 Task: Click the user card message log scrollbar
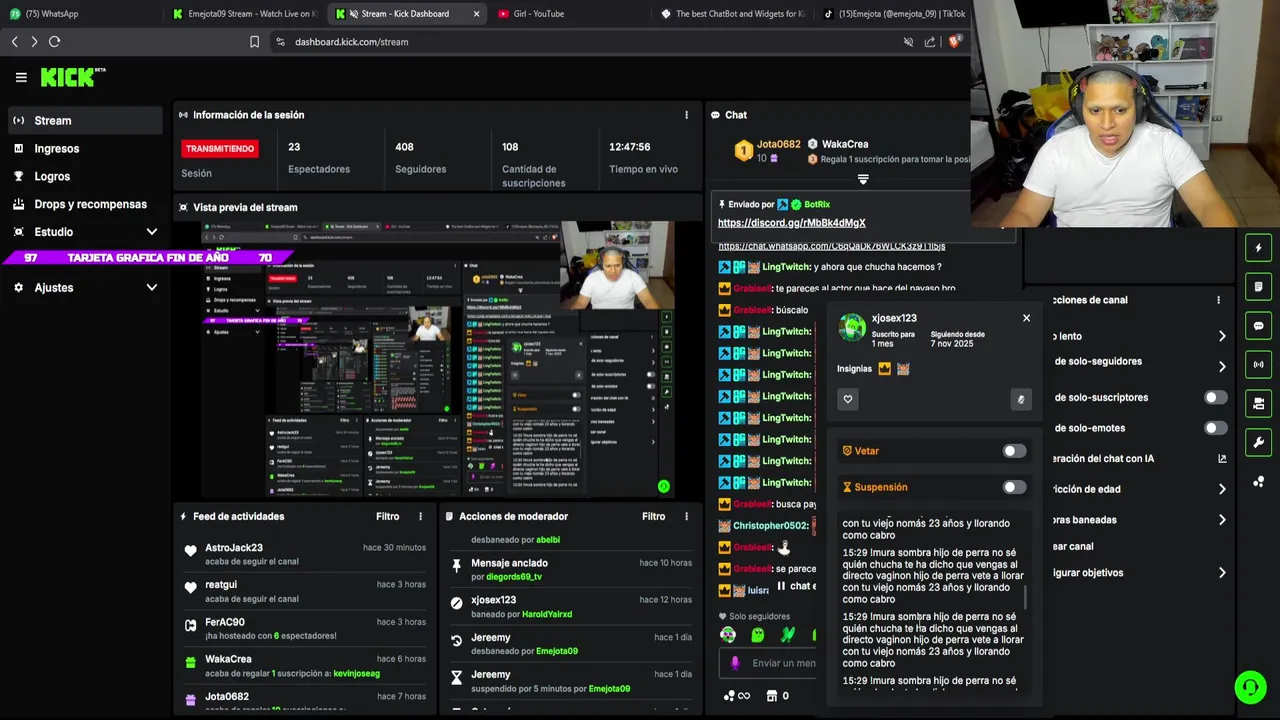point(1025,598)
